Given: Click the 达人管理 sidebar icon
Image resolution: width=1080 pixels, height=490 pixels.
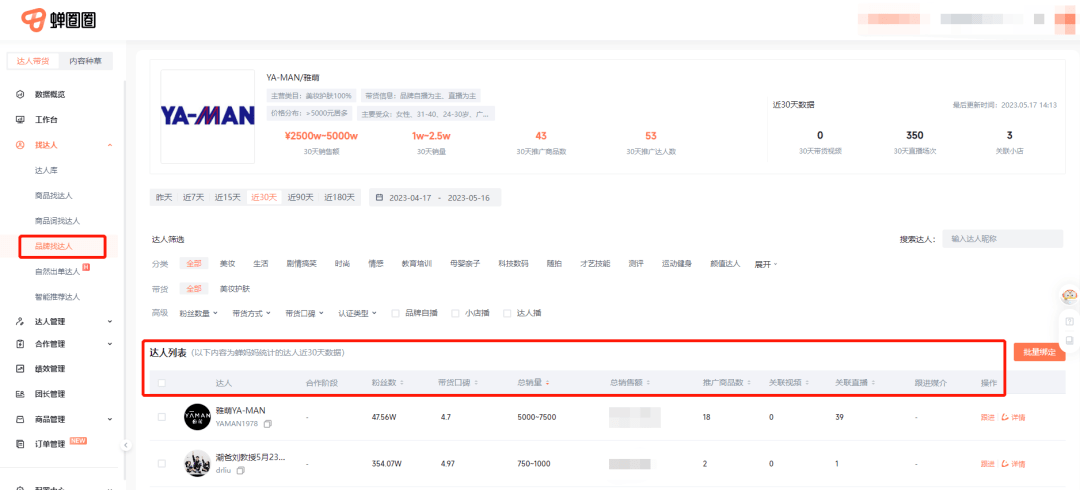Looking at the screenshot, I should (x=21, y=321).
